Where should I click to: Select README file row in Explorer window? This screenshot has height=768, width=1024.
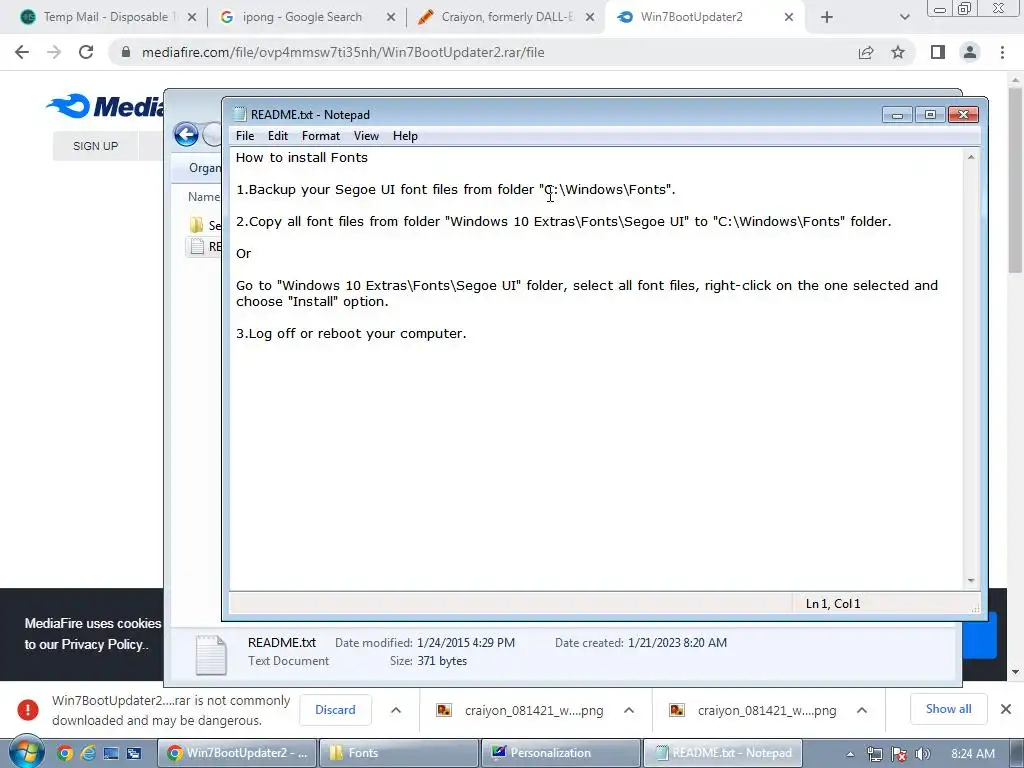[204, 247]
